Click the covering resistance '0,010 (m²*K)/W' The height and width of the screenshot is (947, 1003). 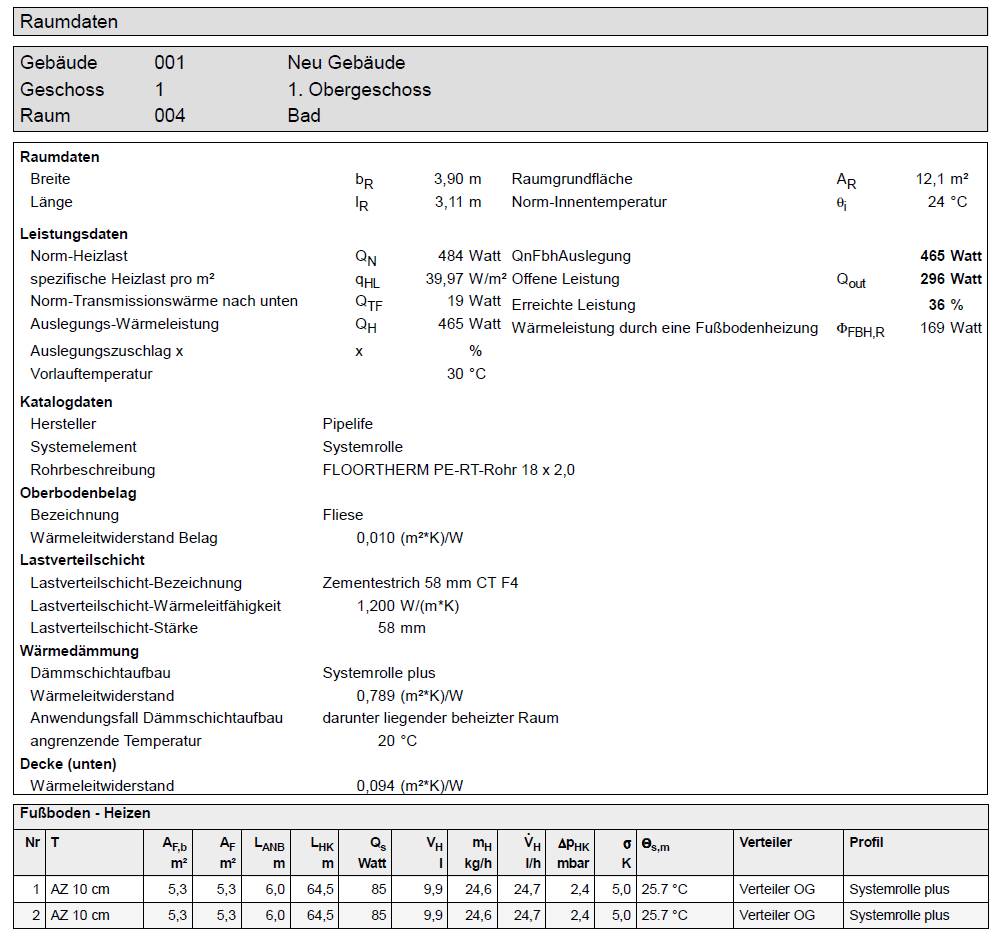pos(410,538)
